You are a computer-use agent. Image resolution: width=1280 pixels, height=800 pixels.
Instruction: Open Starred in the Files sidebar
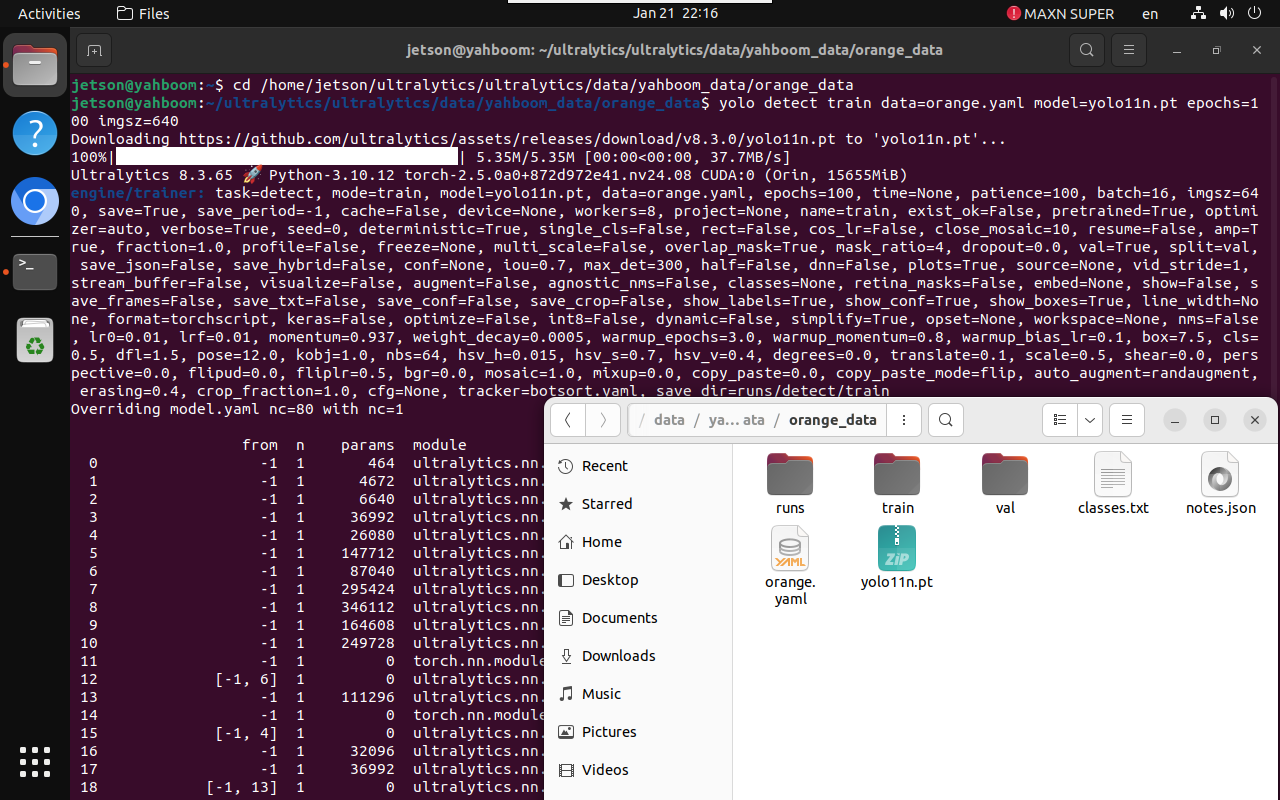(638, 504)
